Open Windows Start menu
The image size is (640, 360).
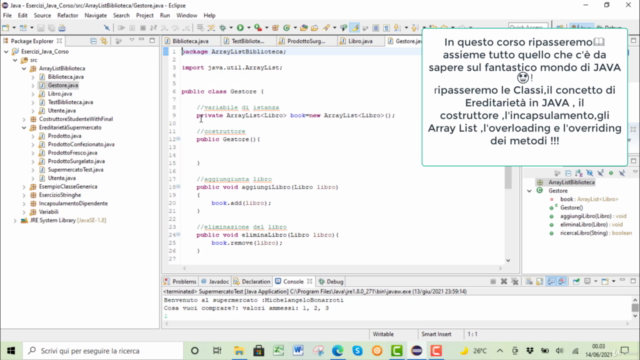point(11,351)
